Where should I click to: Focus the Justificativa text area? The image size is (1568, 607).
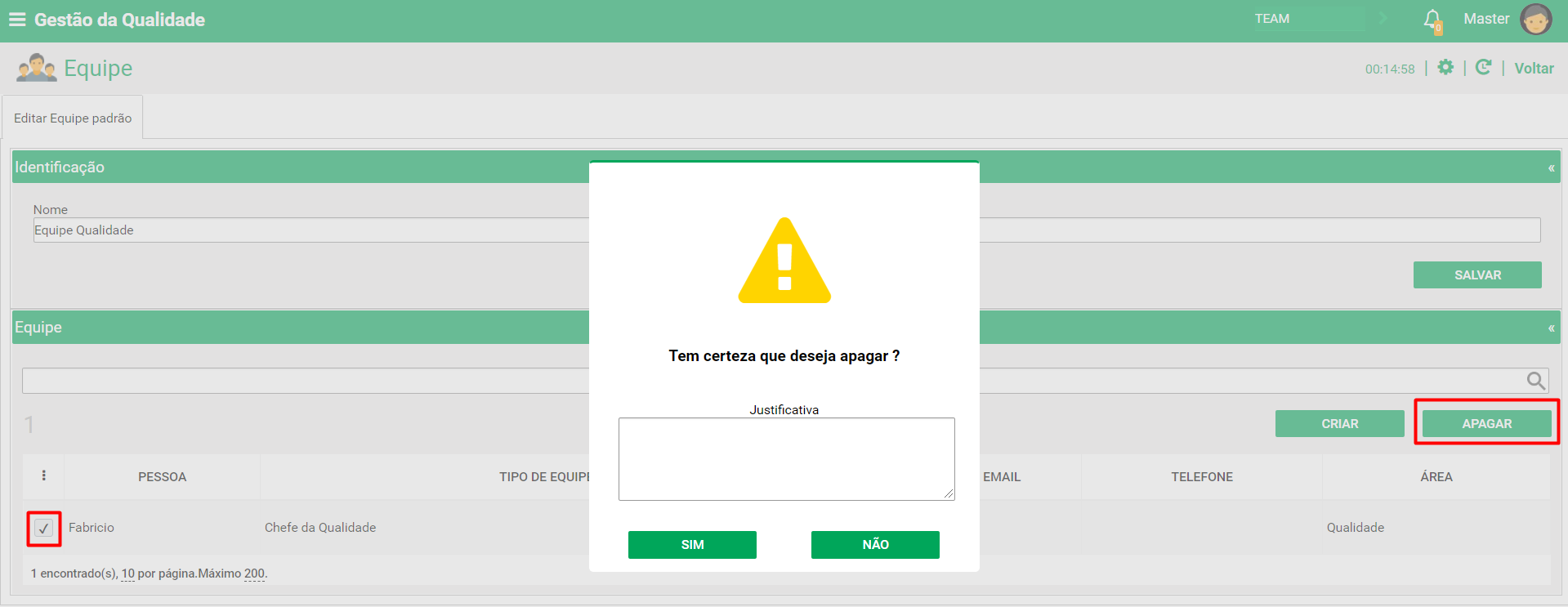(x=786, y=459)
